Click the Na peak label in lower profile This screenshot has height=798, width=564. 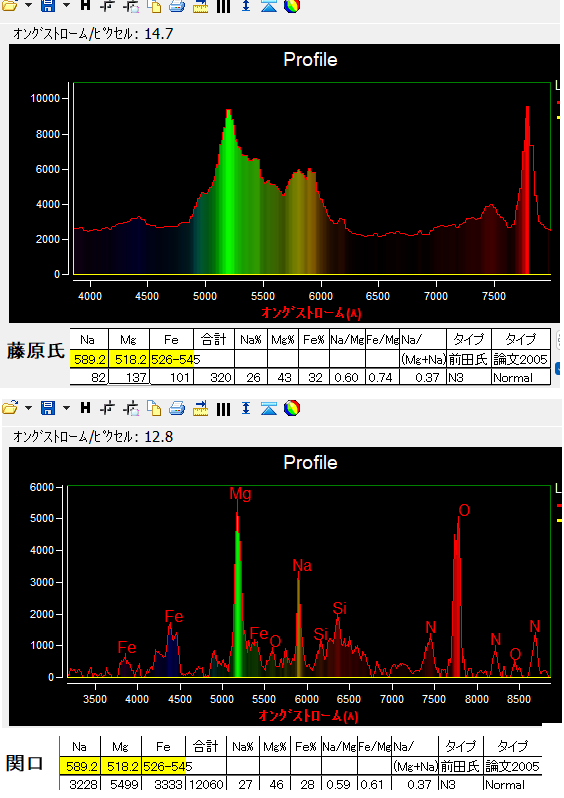302,565
